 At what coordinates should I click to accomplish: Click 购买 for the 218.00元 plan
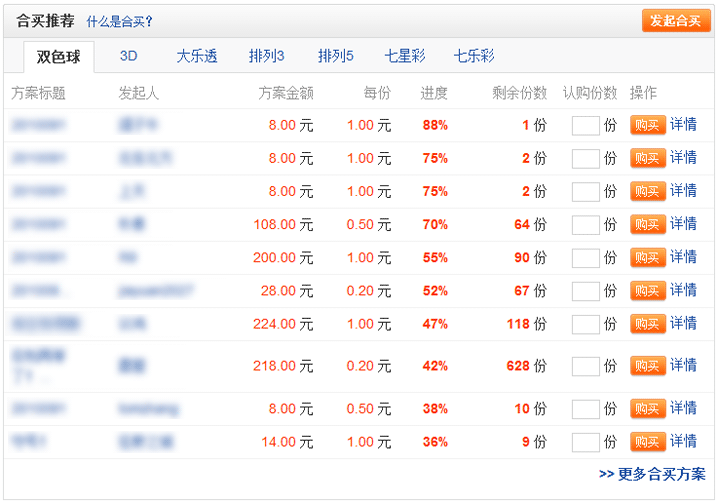[647, 366]
